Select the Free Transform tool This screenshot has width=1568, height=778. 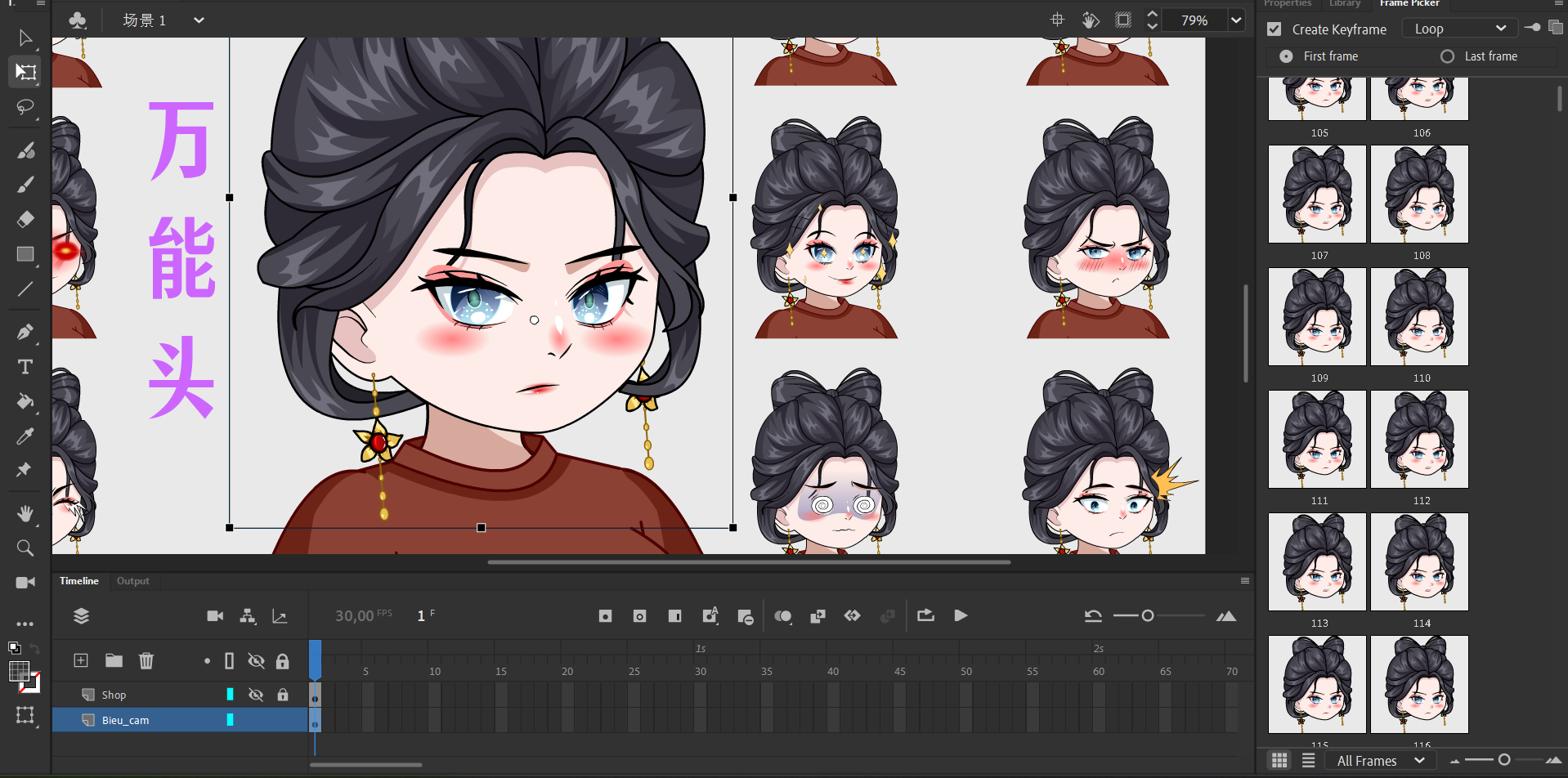point(25,72)
